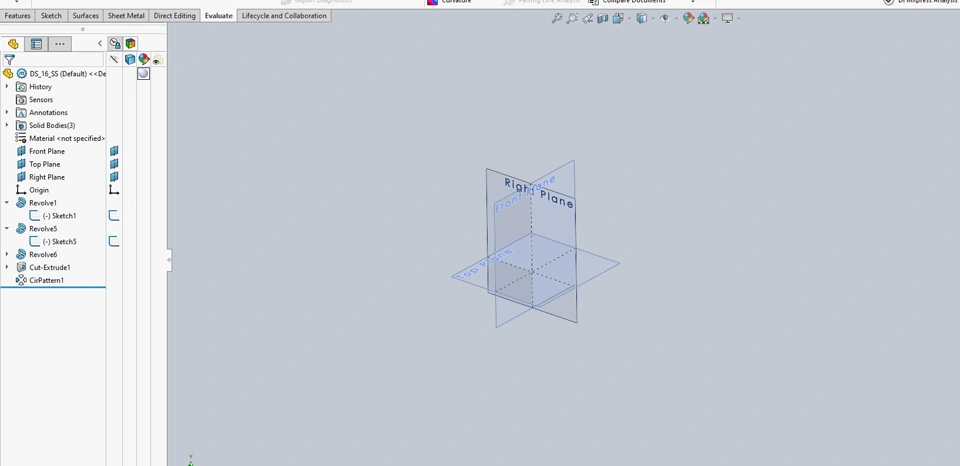The width and height of the screenshot is (960, 466).
Task: Open the PropertyManager tab
Action: click(x=36, y=43)
